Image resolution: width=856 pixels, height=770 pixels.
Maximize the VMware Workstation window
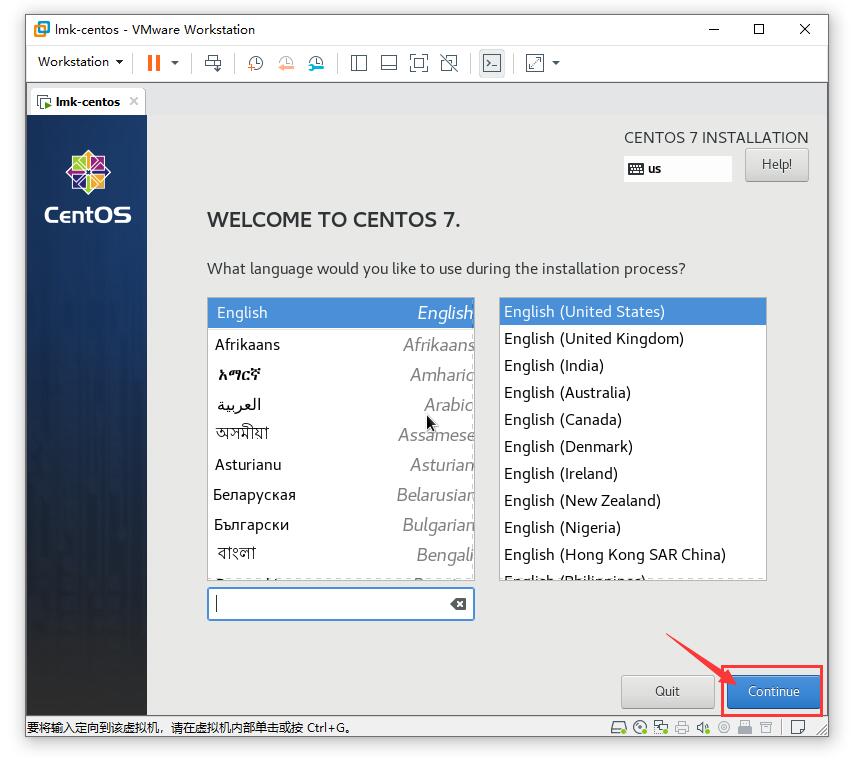(x=759, y=29)
